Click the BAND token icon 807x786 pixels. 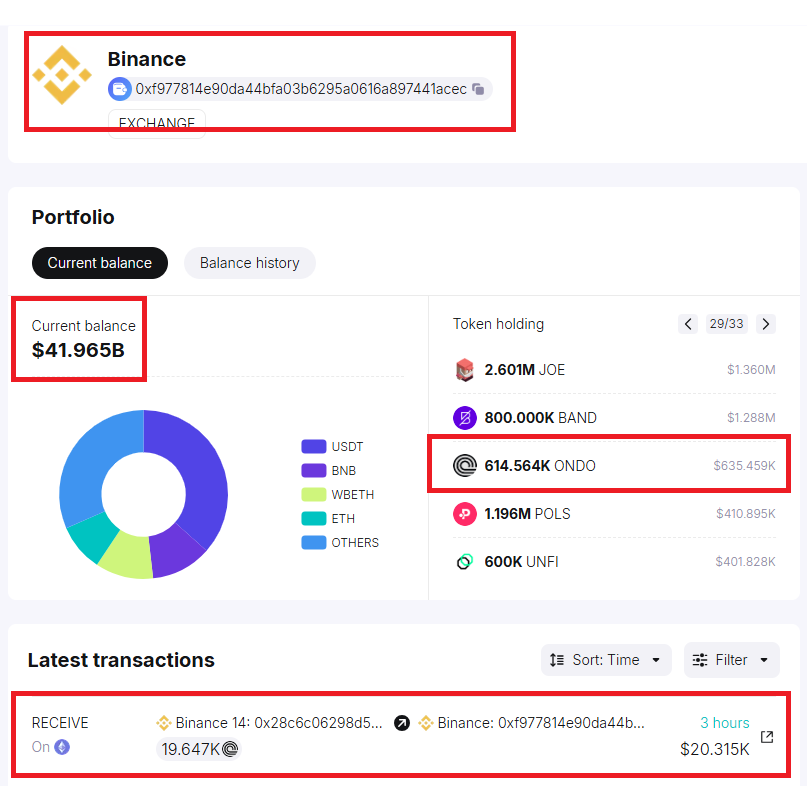465,417
